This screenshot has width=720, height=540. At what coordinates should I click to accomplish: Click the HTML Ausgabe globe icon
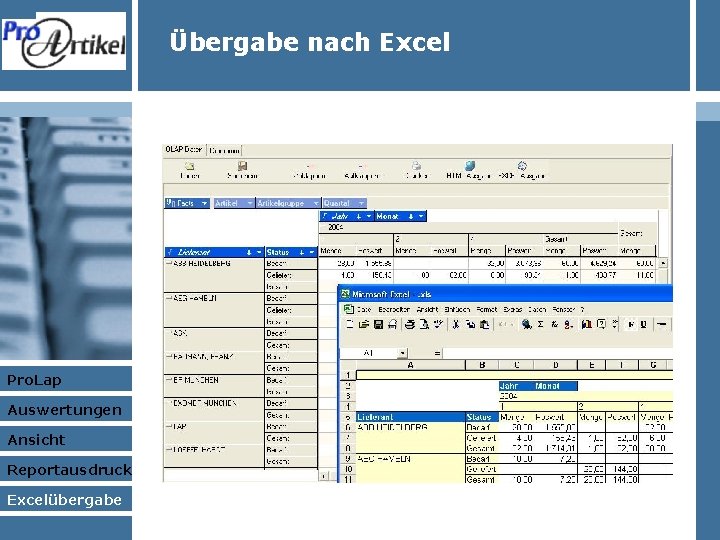pos(470,166)
